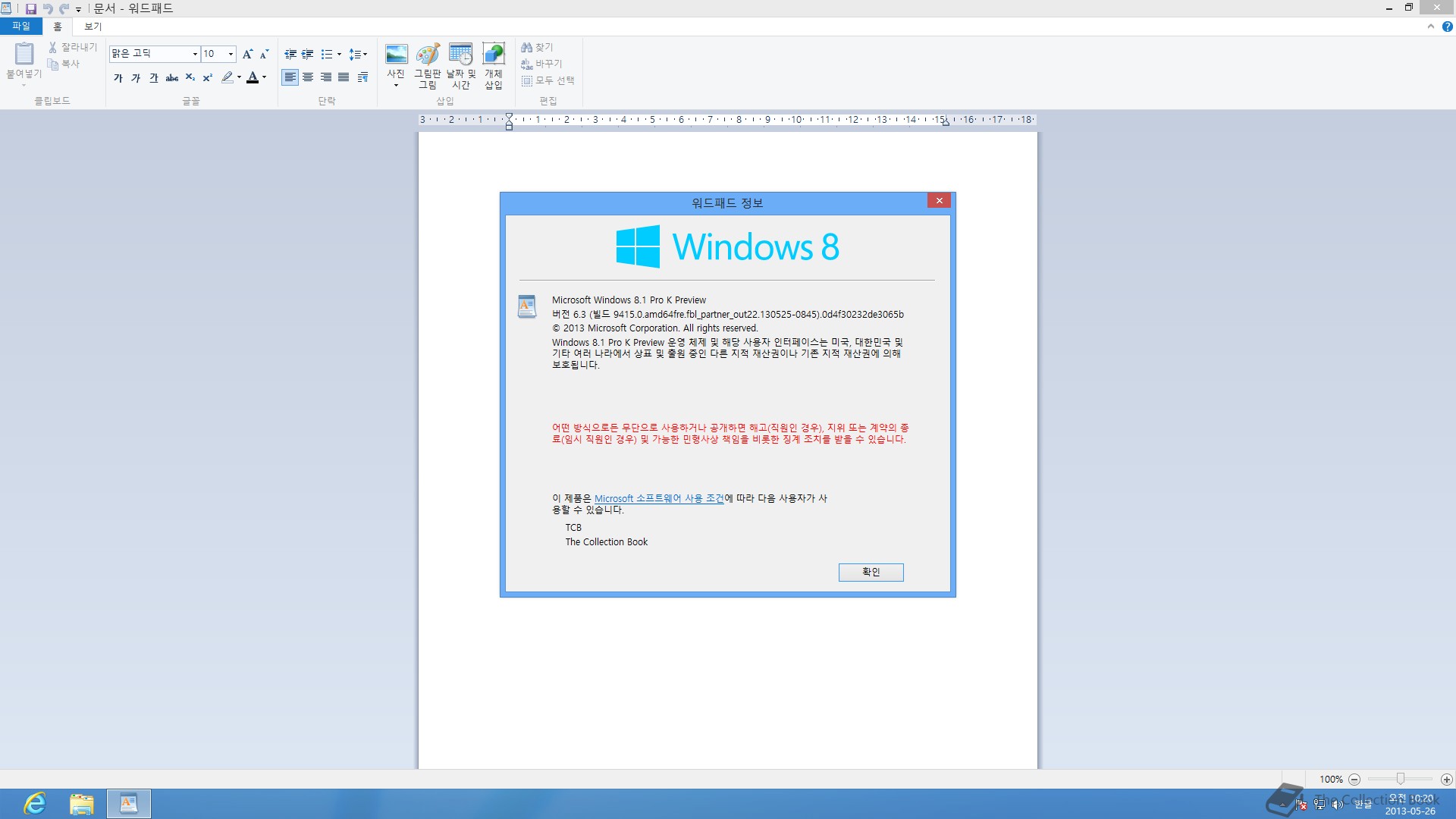Click 복사 (Copy) in the clipboard group

(64, 64)
